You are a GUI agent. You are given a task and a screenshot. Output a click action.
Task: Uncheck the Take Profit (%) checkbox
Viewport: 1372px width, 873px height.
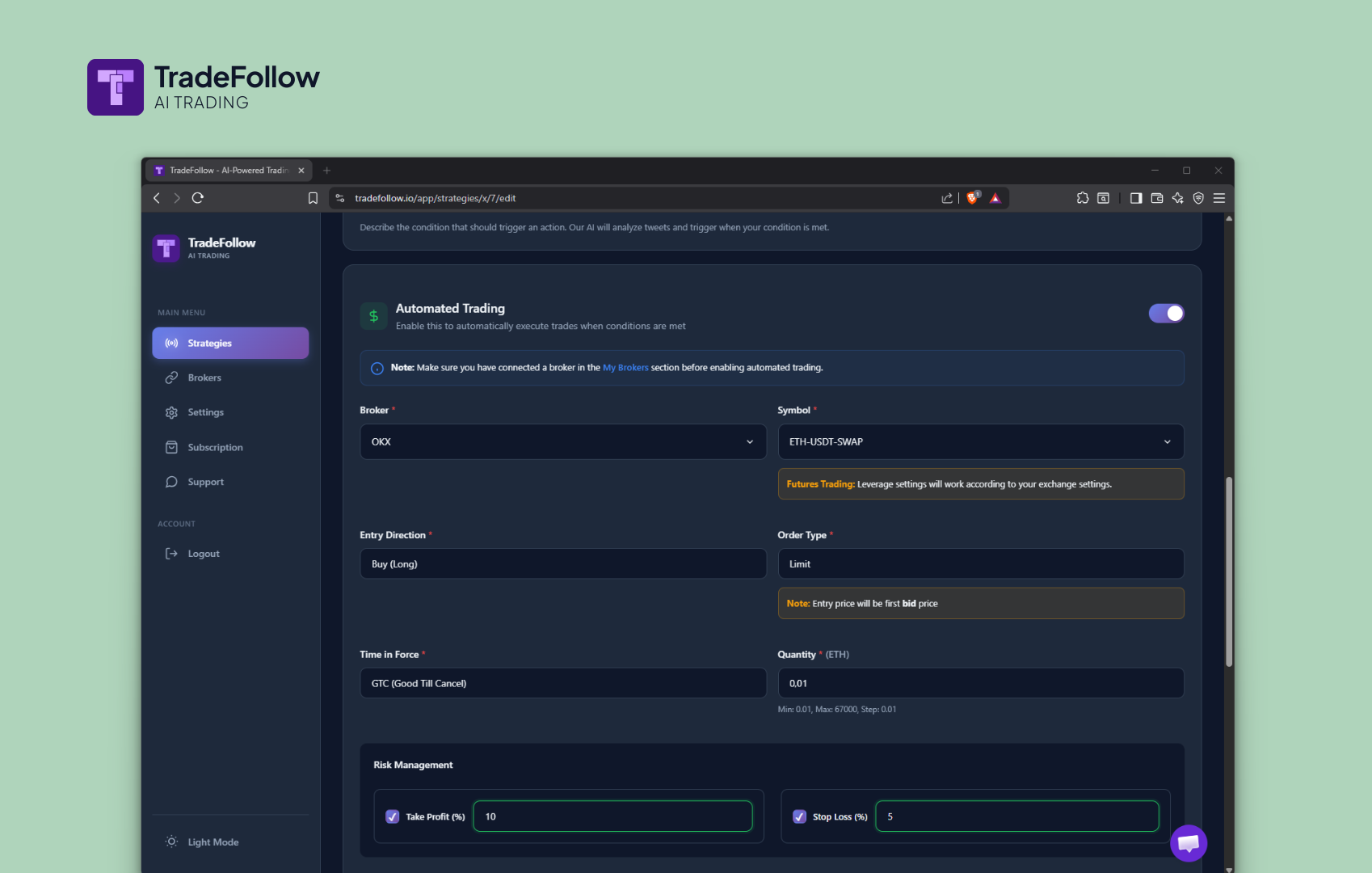pyautogui.click(x=393, y=816)
